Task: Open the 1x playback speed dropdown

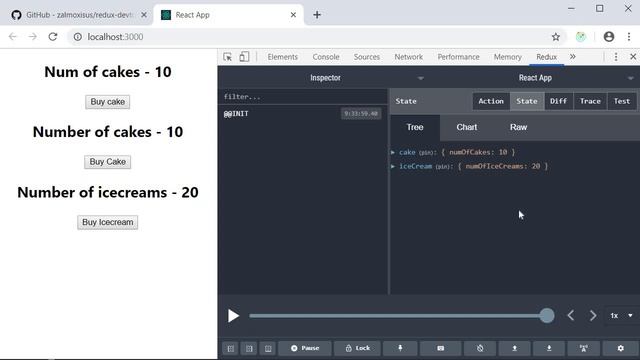Action: click(x=621, y=316)
